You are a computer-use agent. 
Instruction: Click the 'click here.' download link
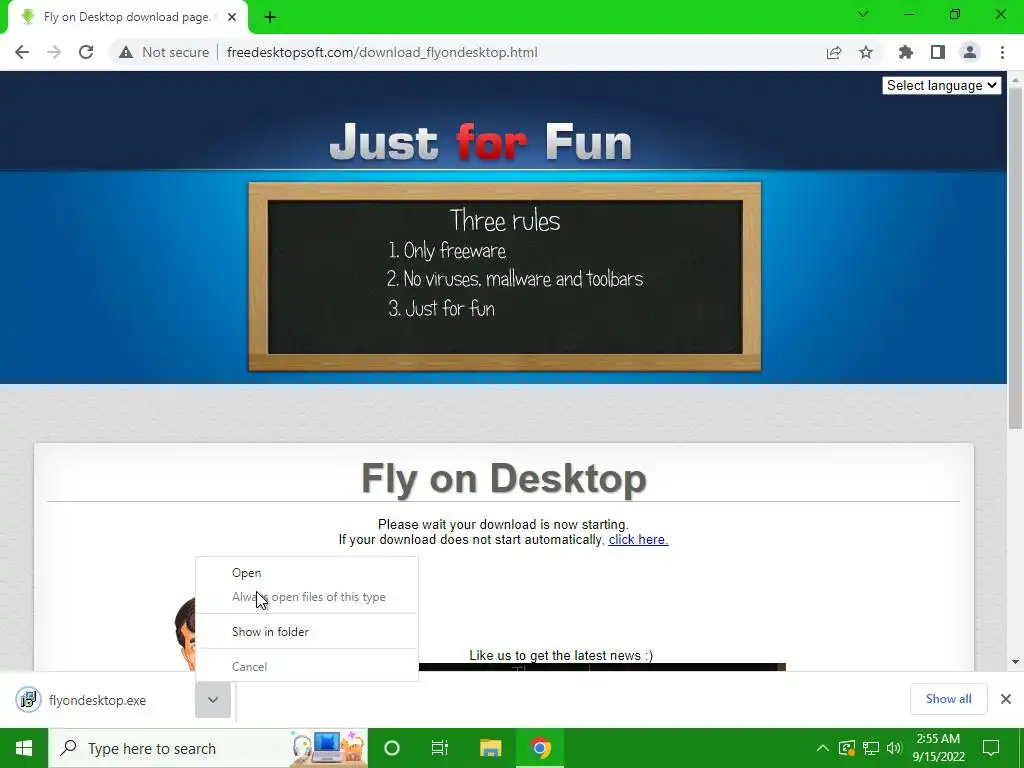[638, 539]
